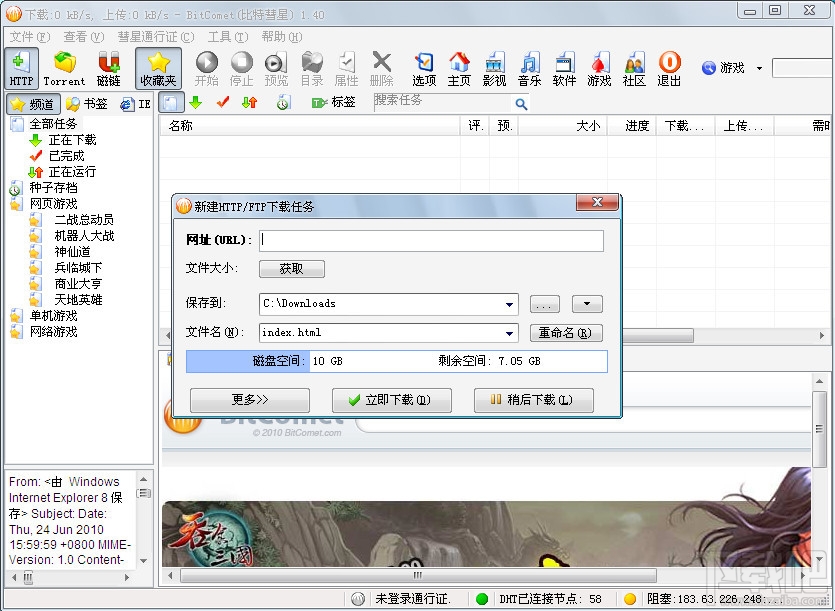
Task: Click the 获取 file size button
Action: coord(291,269)
